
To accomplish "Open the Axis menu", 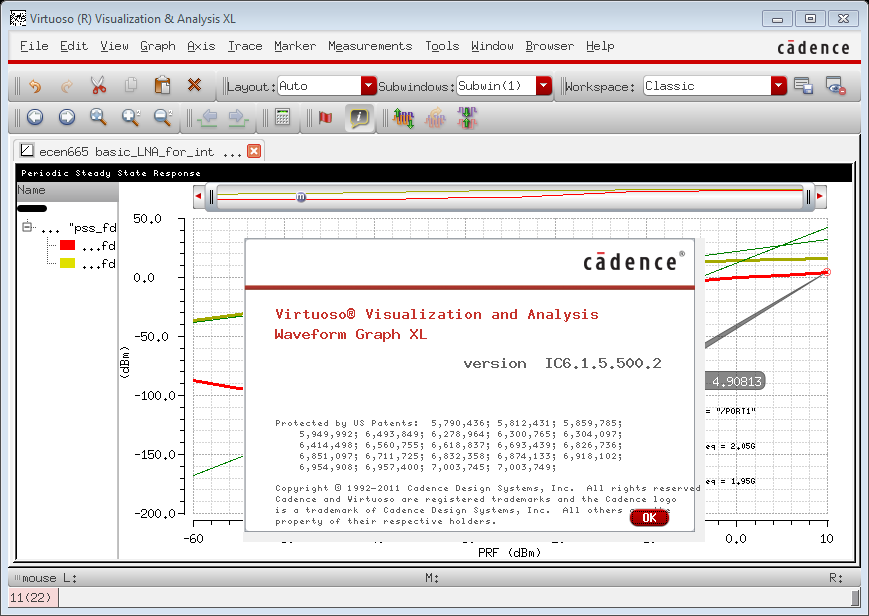I will pos(201,46).
